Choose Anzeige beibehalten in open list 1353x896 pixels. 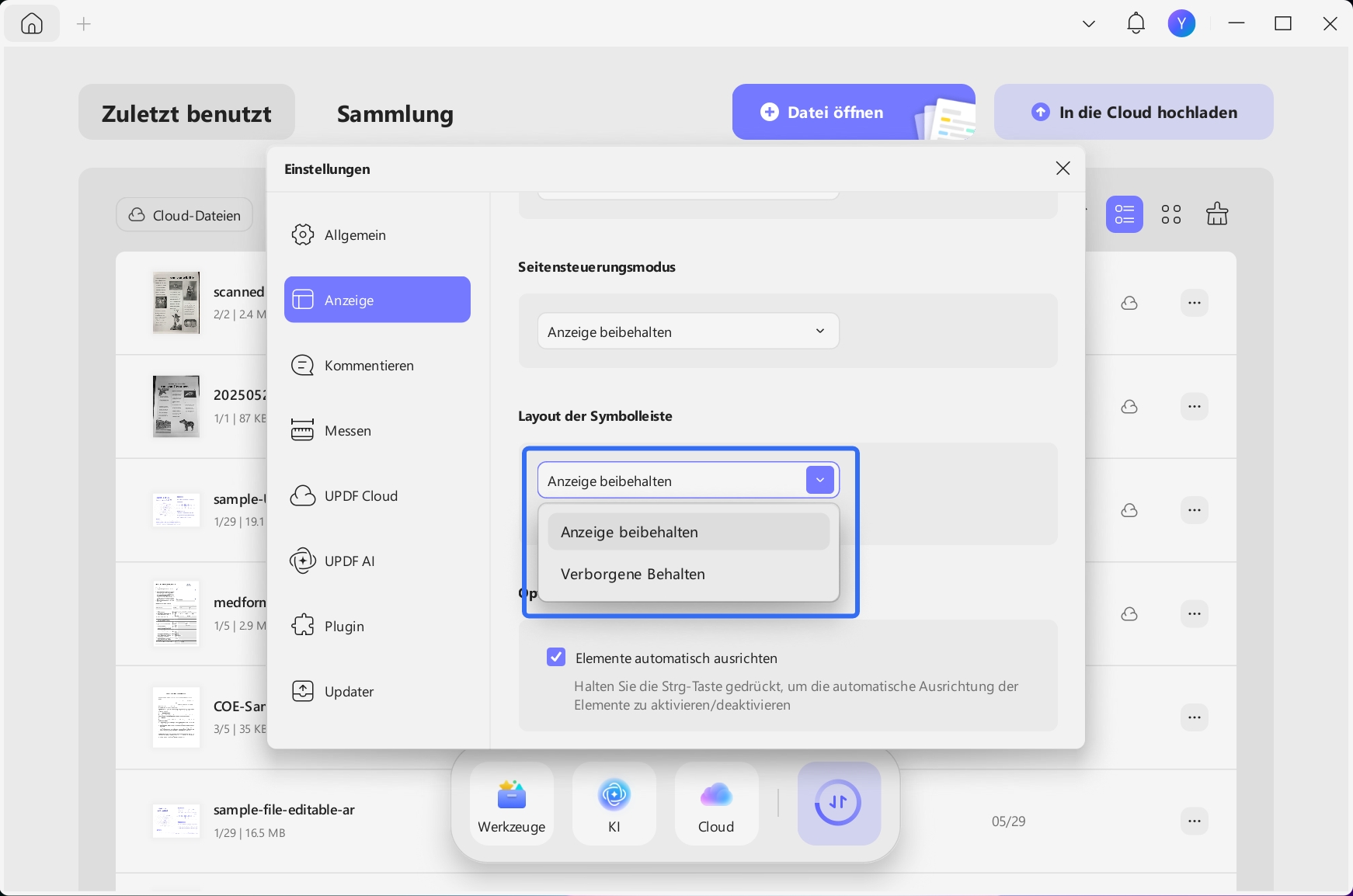tap(688, 532)
